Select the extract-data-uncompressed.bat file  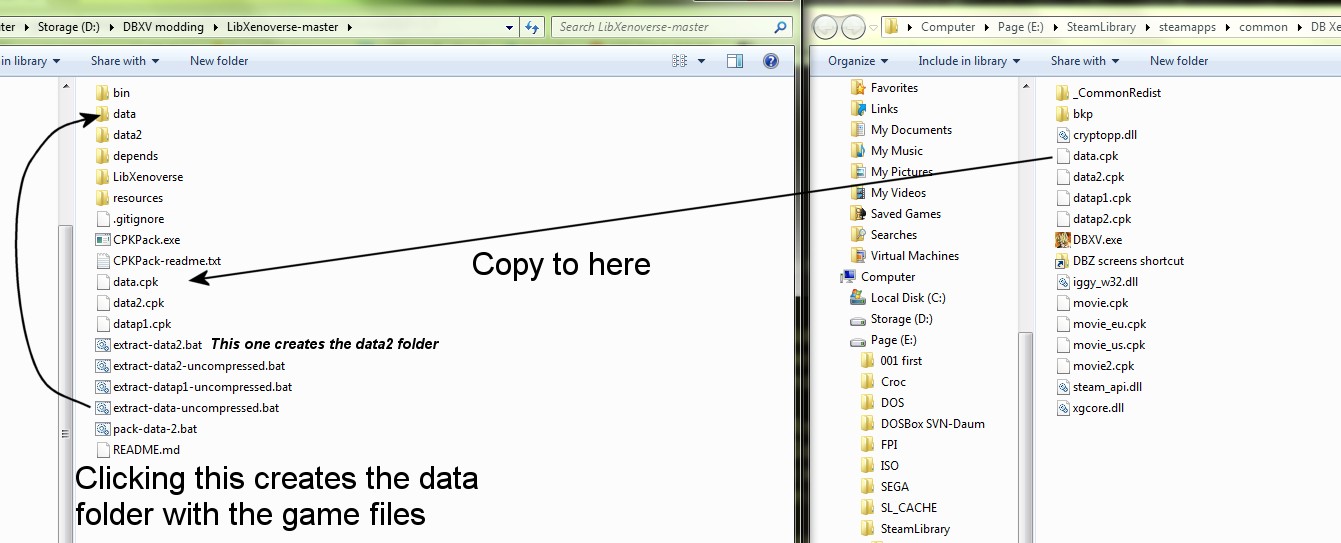pos(195,408)
